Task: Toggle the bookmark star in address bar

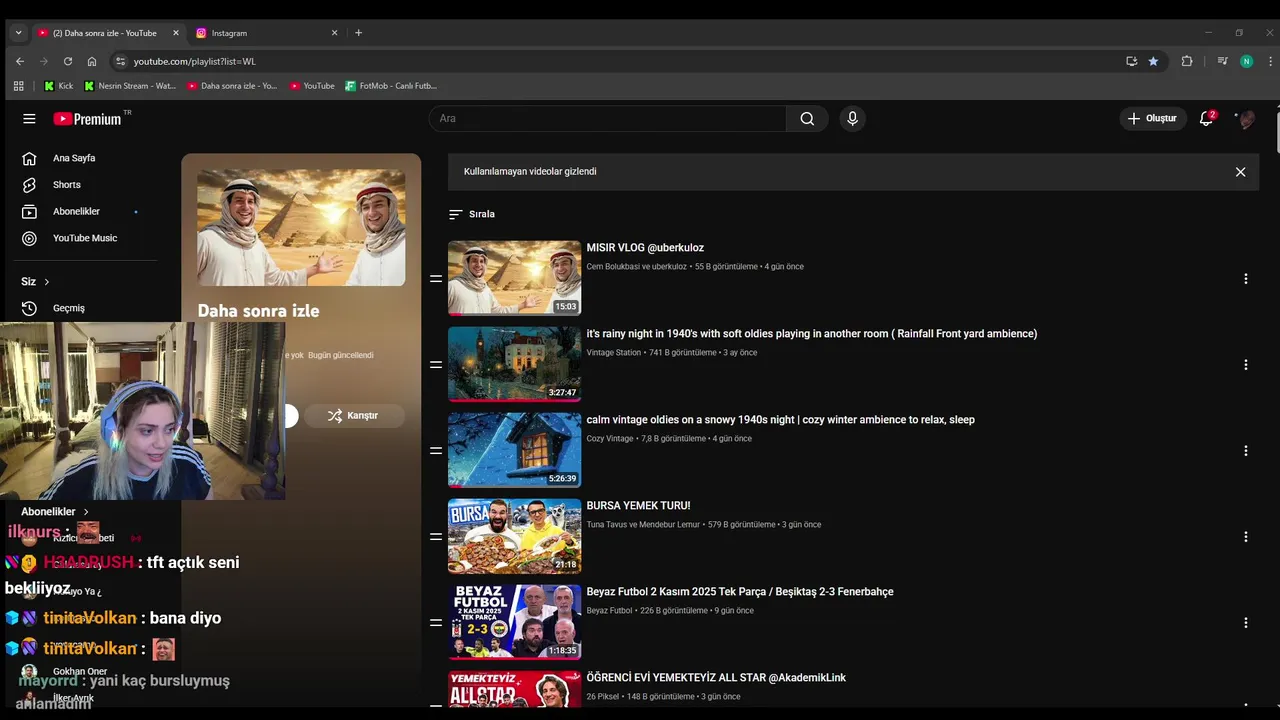Action: click(1153, 61)
